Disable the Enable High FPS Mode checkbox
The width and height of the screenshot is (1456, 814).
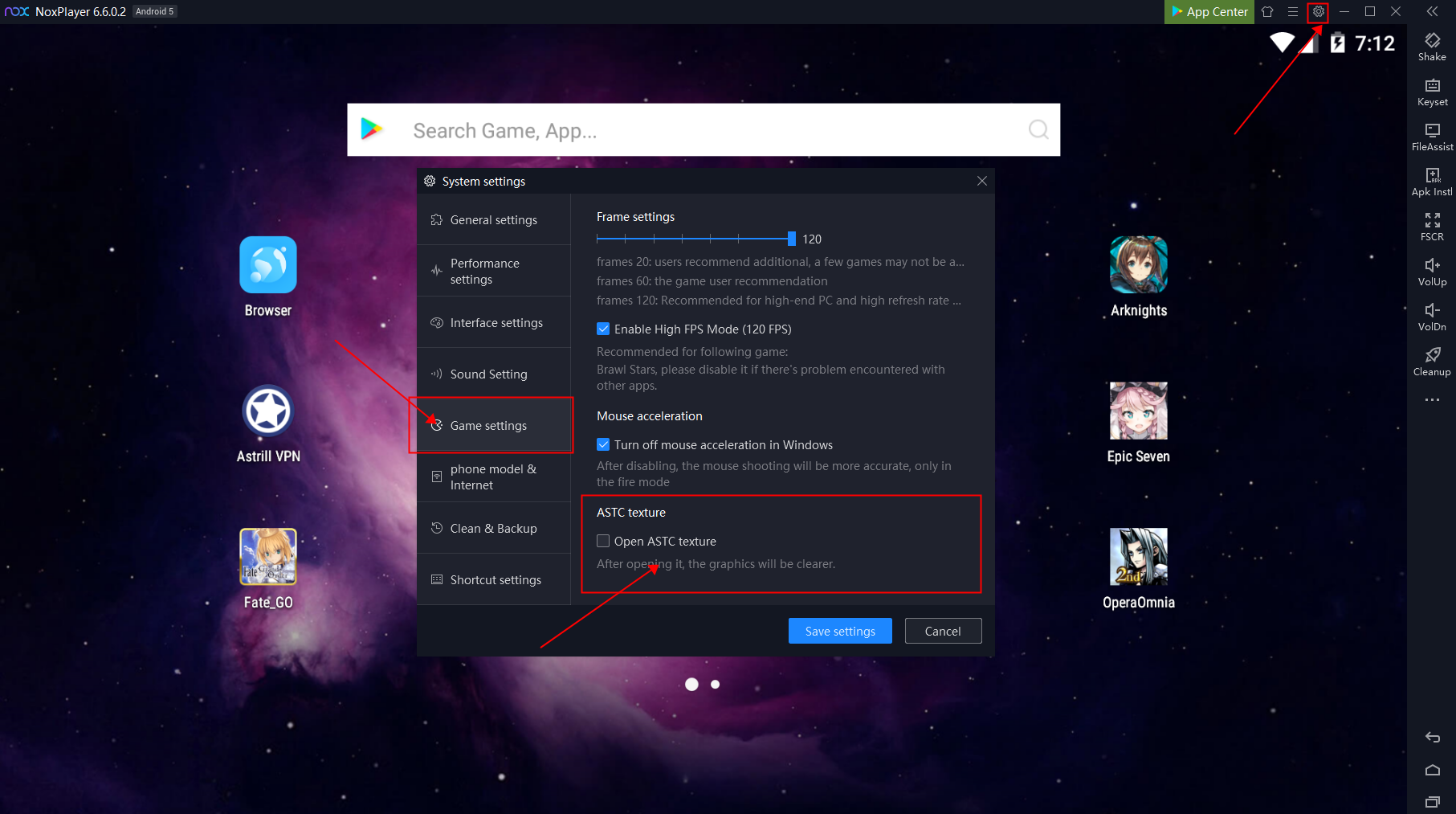603,329
